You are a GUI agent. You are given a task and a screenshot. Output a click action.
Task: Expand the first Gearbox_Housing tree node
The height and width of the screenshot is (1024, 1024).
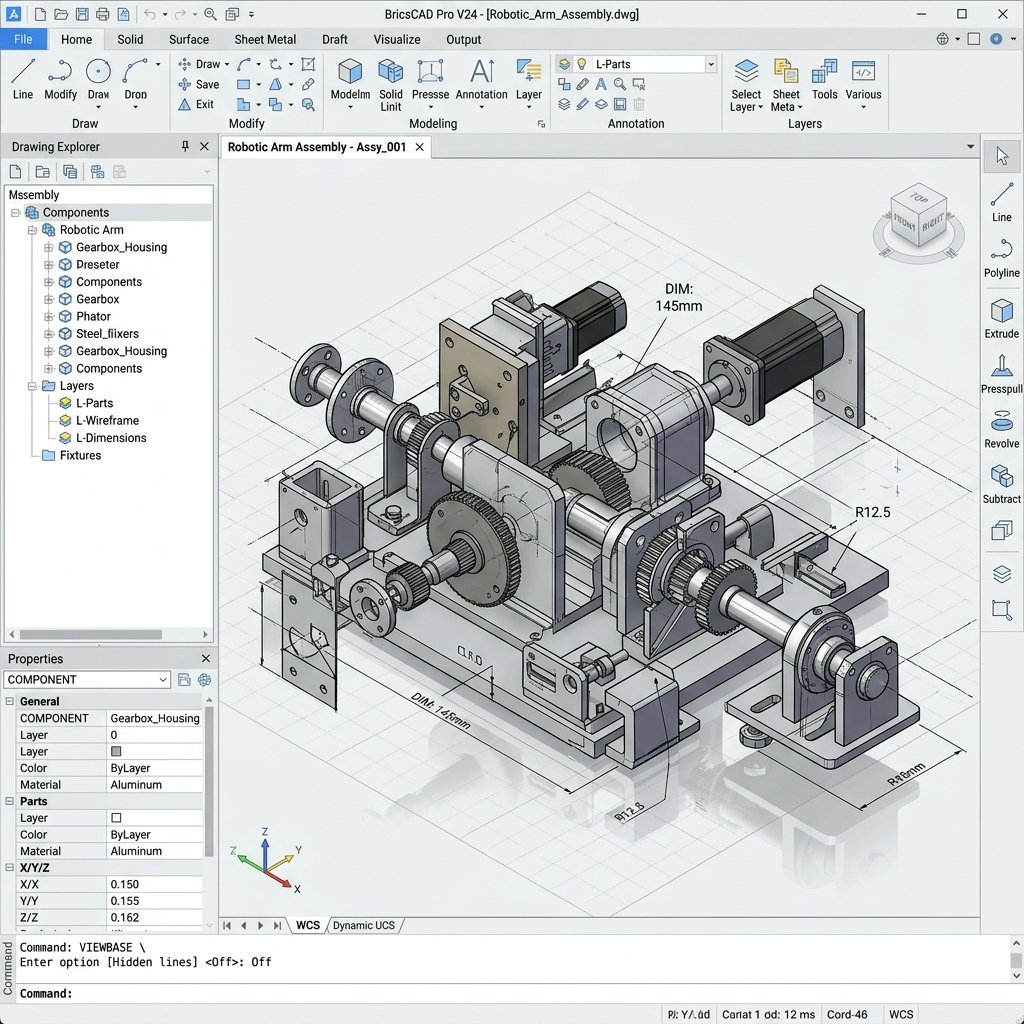pos(48,248)
